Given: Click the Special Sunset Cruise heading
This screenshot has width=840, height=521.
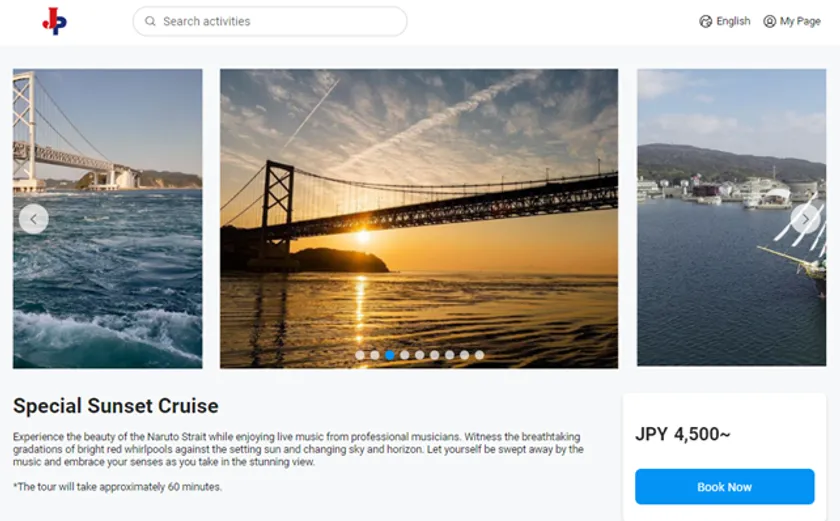Looking at the screenshot, I should pos(116,406).
